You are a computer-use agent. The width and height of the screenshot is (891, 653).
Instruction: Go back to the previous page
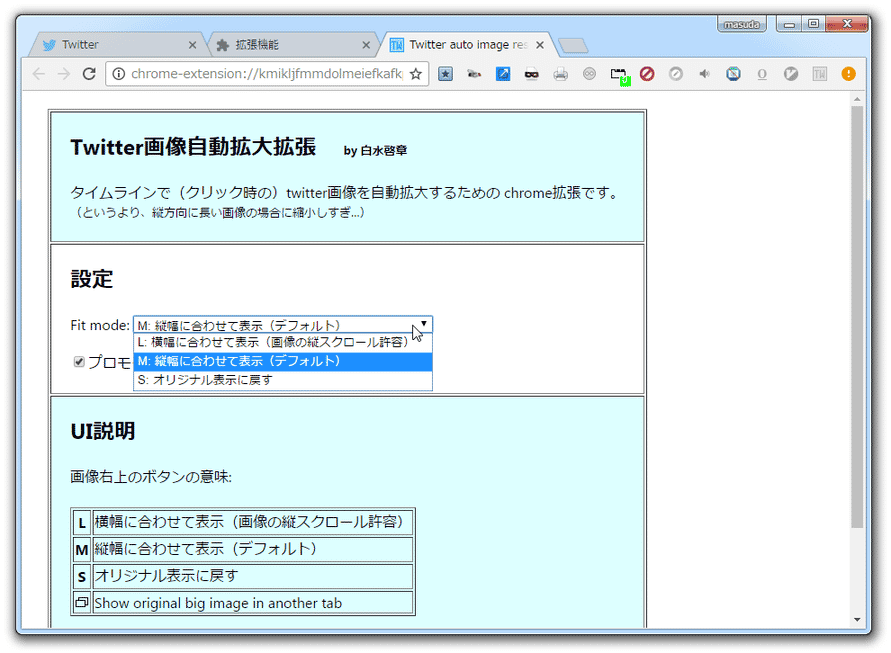pos(38,74)
